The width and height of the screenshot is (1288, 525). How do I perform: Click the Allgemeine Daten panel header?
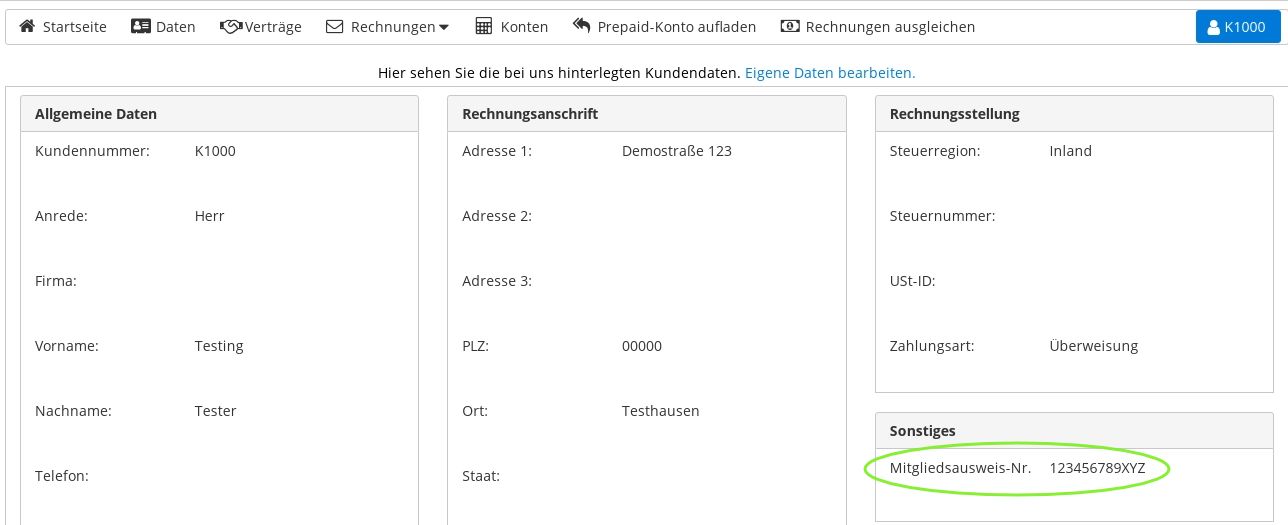[96, 114]
